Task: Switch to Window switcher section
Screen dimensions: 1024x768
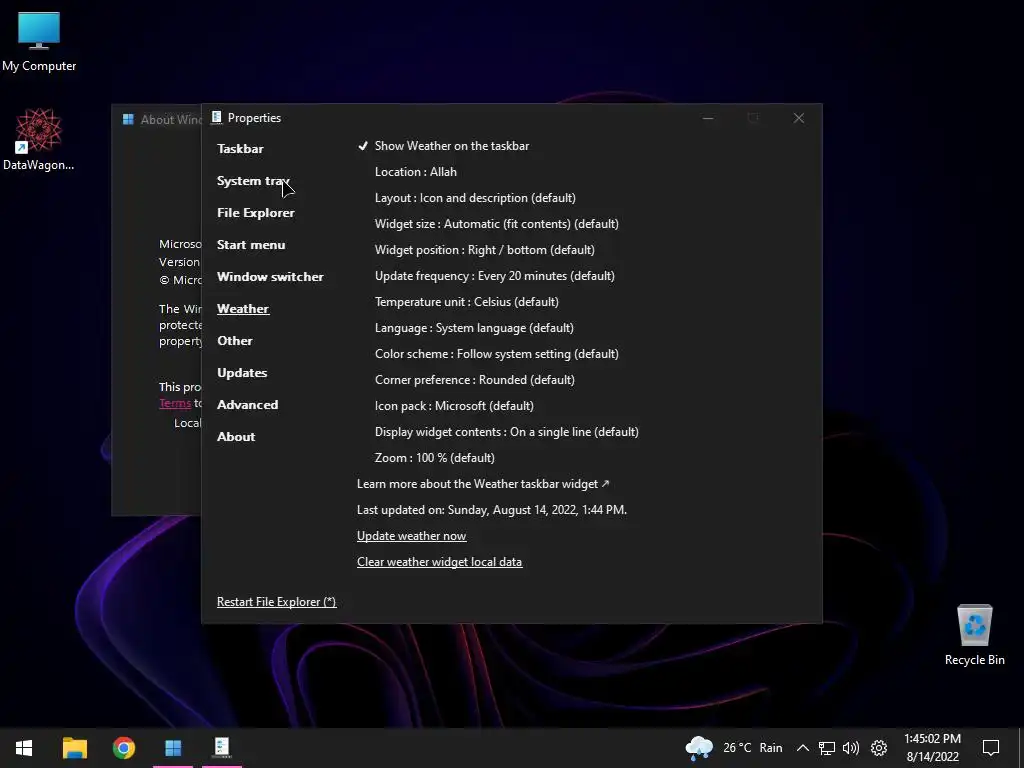Action: 270,277
